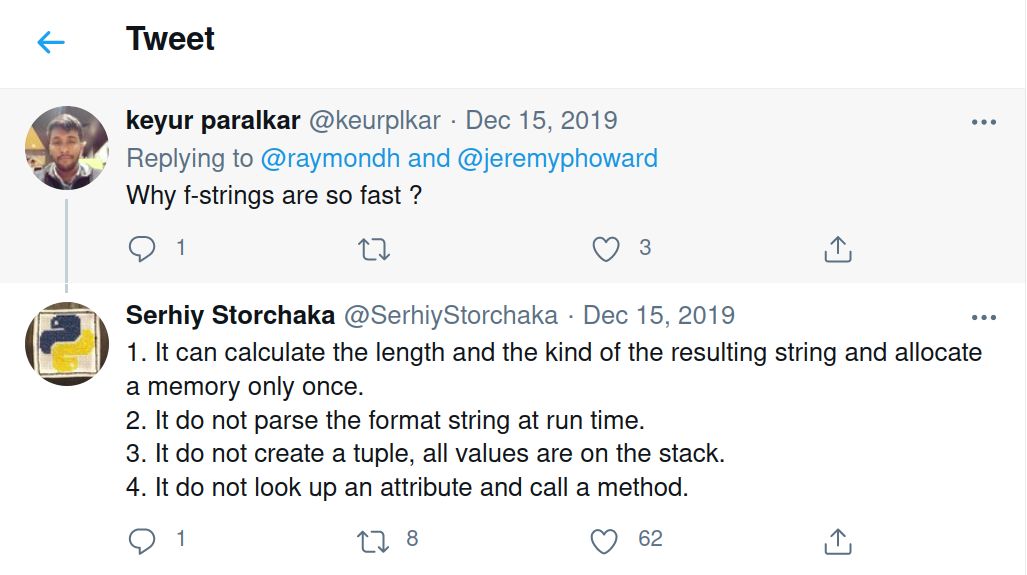Reply to keyur paralkar's tweet
The image size is (1027, 575).
(x=143, y=248)
